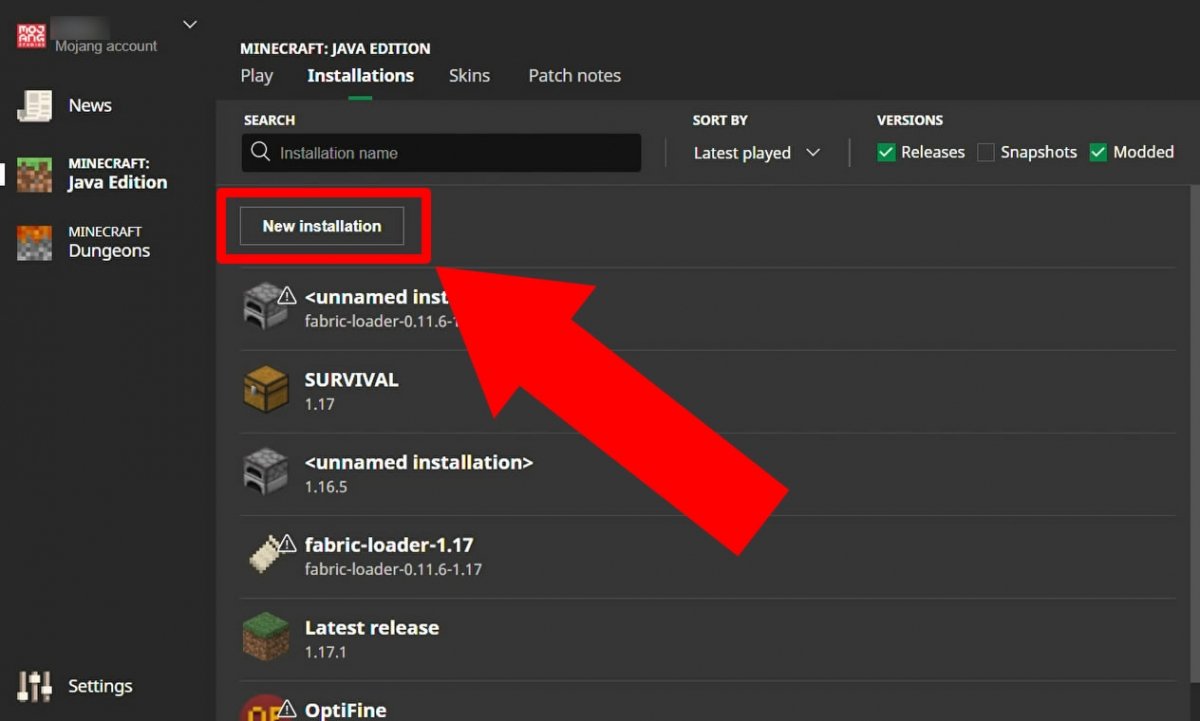Click the search magnifier icon
Image resolution: width=1200 pixels, height=721 pixels.
coord(261,152)
